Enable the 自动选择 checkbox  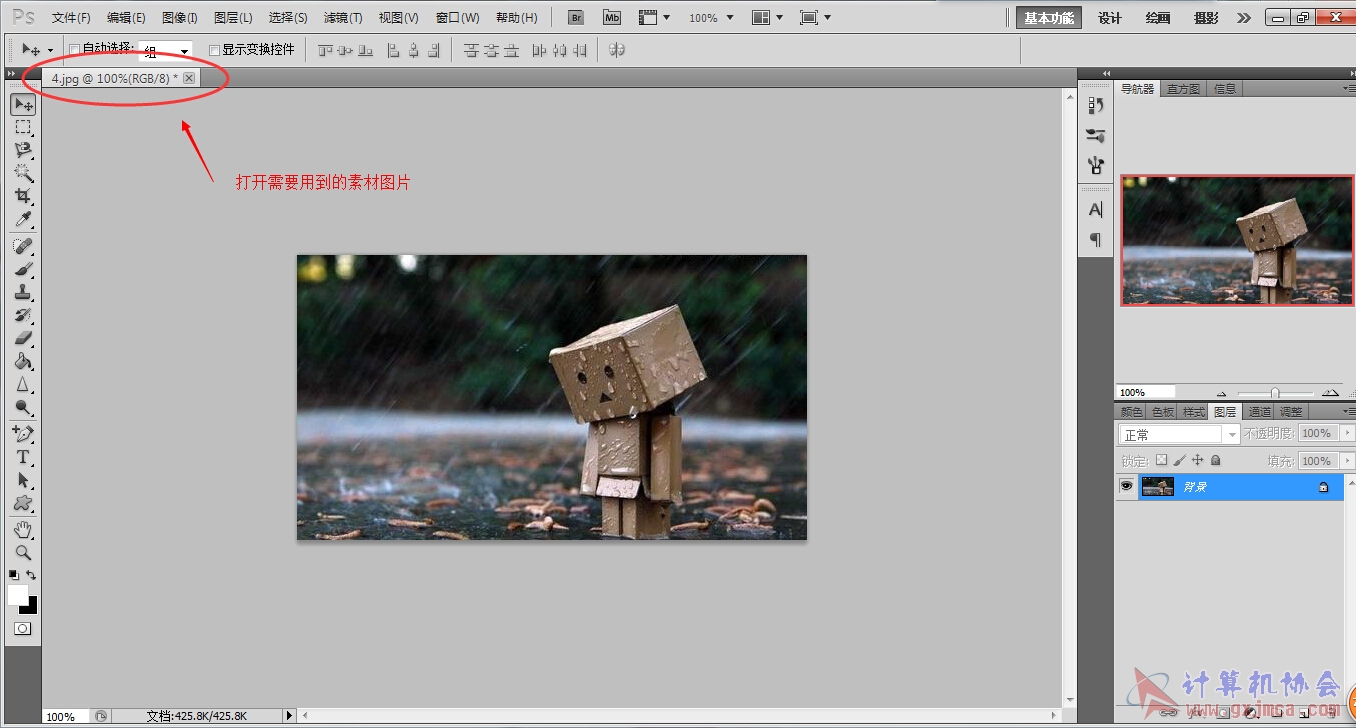click(x=74, y=49)
